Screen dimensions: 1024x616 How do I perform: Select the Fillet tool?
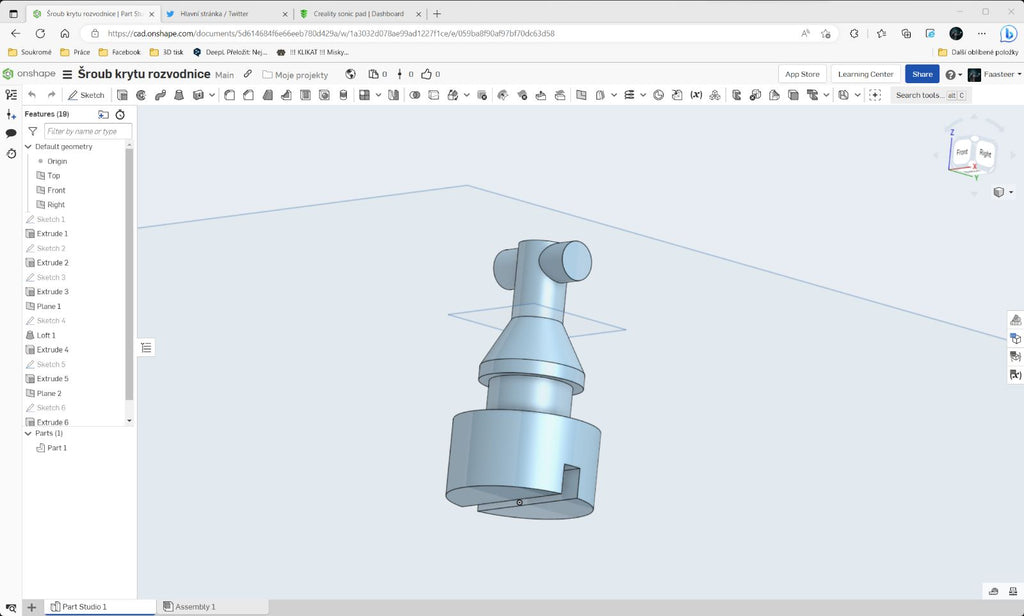(x=229, y=95)
